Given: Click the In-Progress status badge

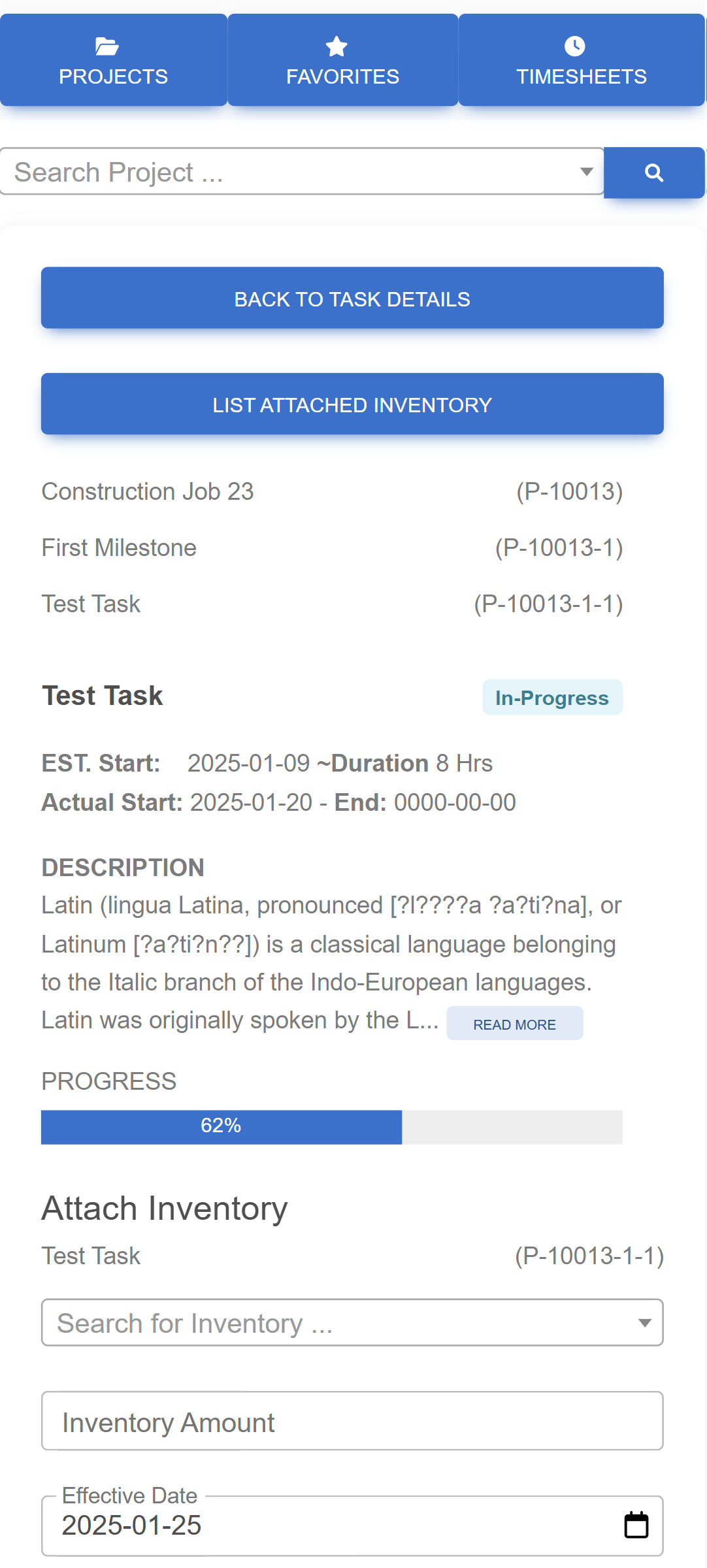Looking at the screenshot, I should pyautogui.click(x=552, y=698).
